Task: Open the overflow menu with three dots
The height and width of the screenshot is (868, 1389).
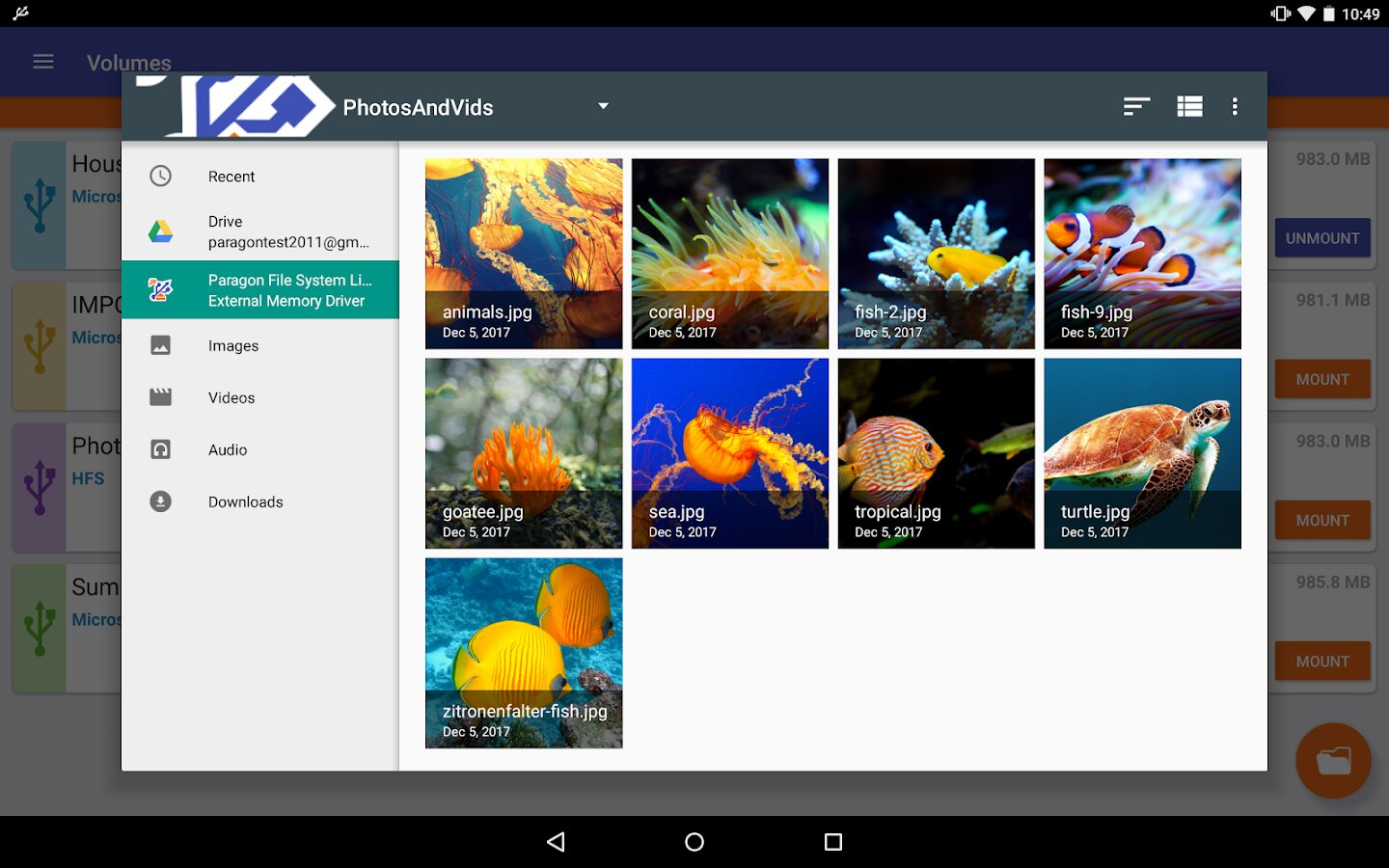Action: click(1235, 106)
